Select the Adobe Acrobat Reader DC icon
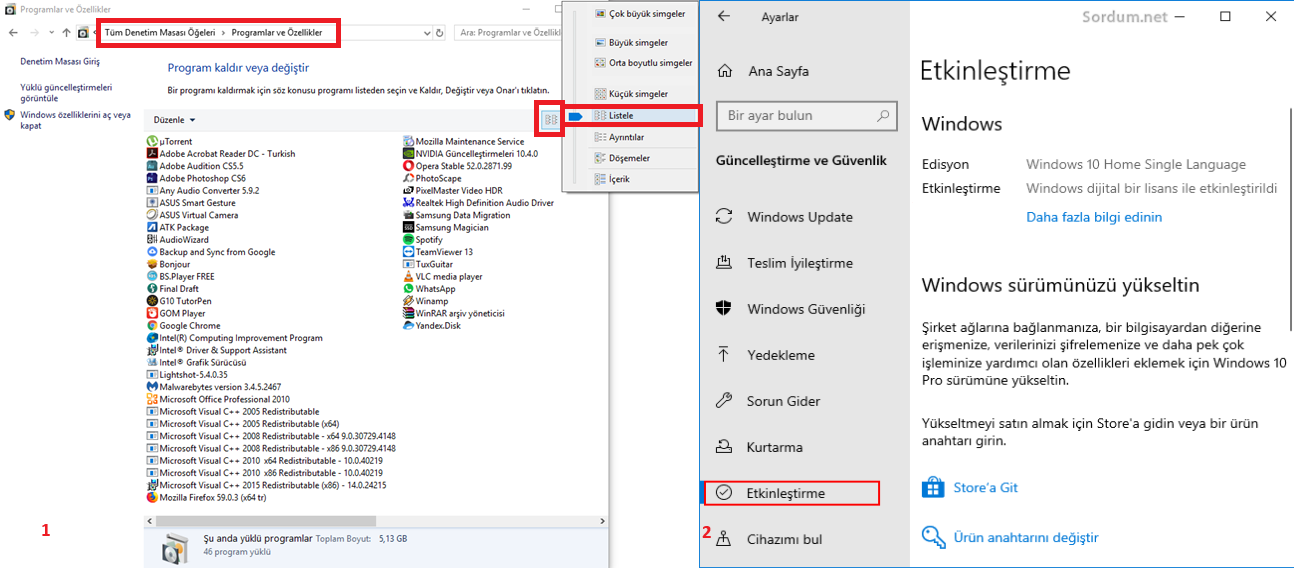 pyautogui.click(x=152, y=154)
